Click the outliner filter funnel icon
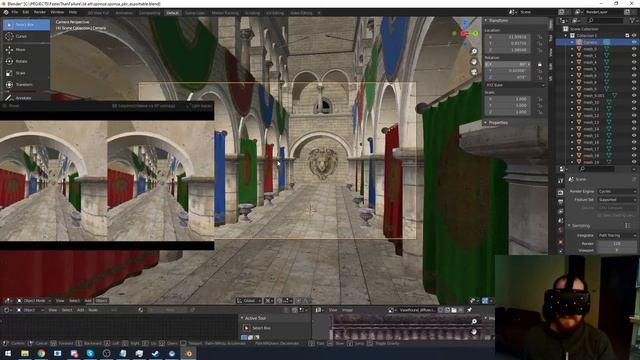 coord(633,20)
